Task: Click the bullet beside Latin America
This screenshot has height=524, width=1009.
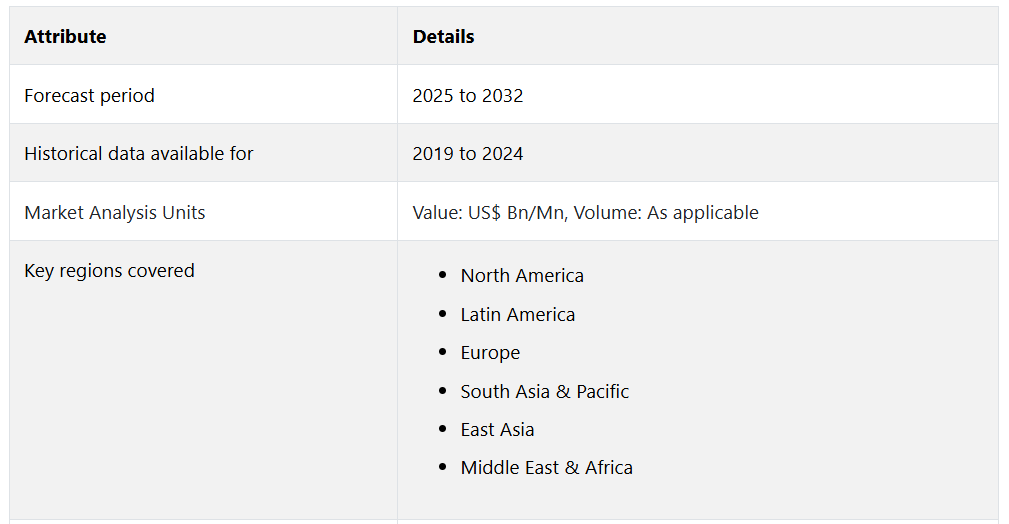Action: [443, 314]
